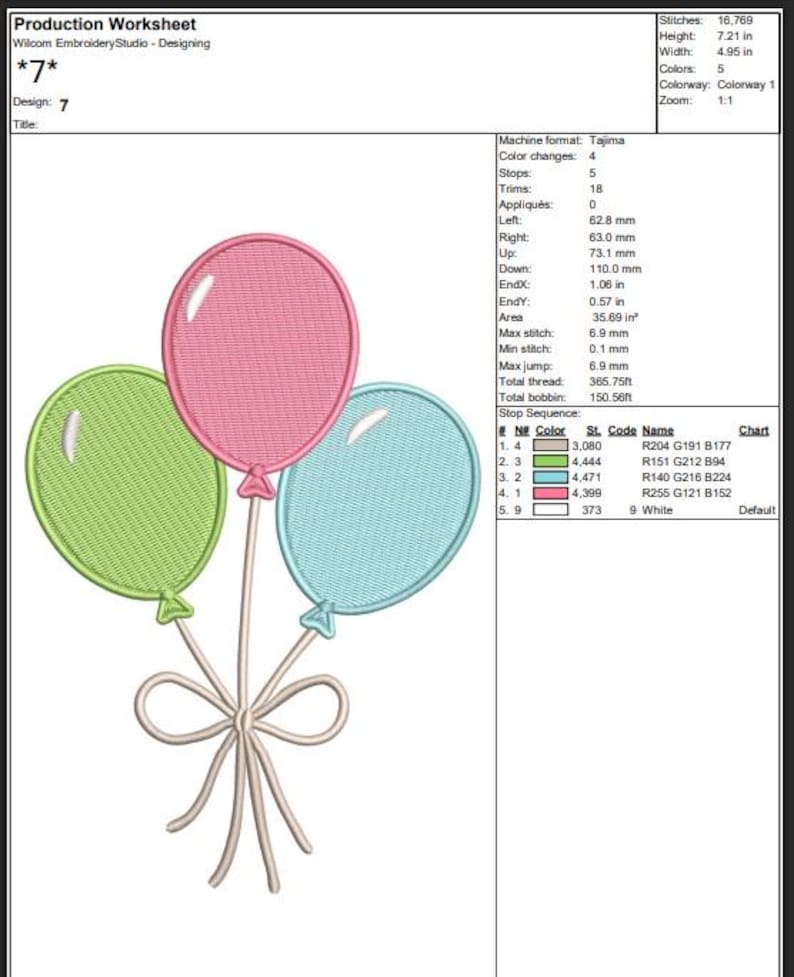Click the white color swatch in row 5
This screenshot has width=794, height=977.
pos(550,510)
